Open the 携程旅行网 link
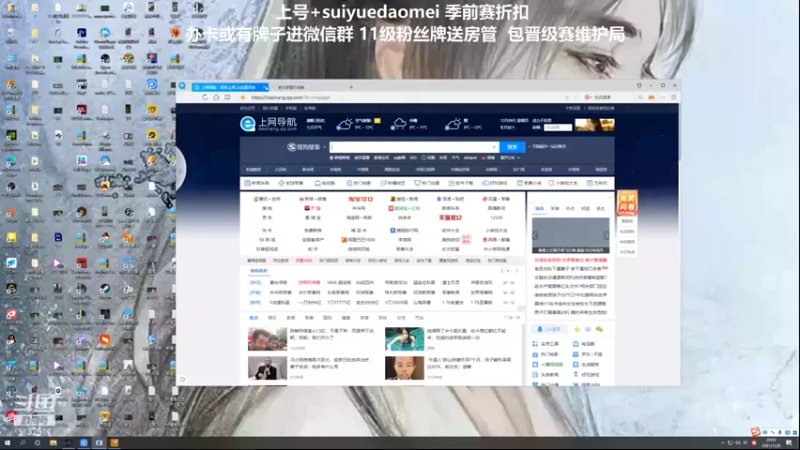This screenshot has width=800, height=450. [x=404, y=230]
